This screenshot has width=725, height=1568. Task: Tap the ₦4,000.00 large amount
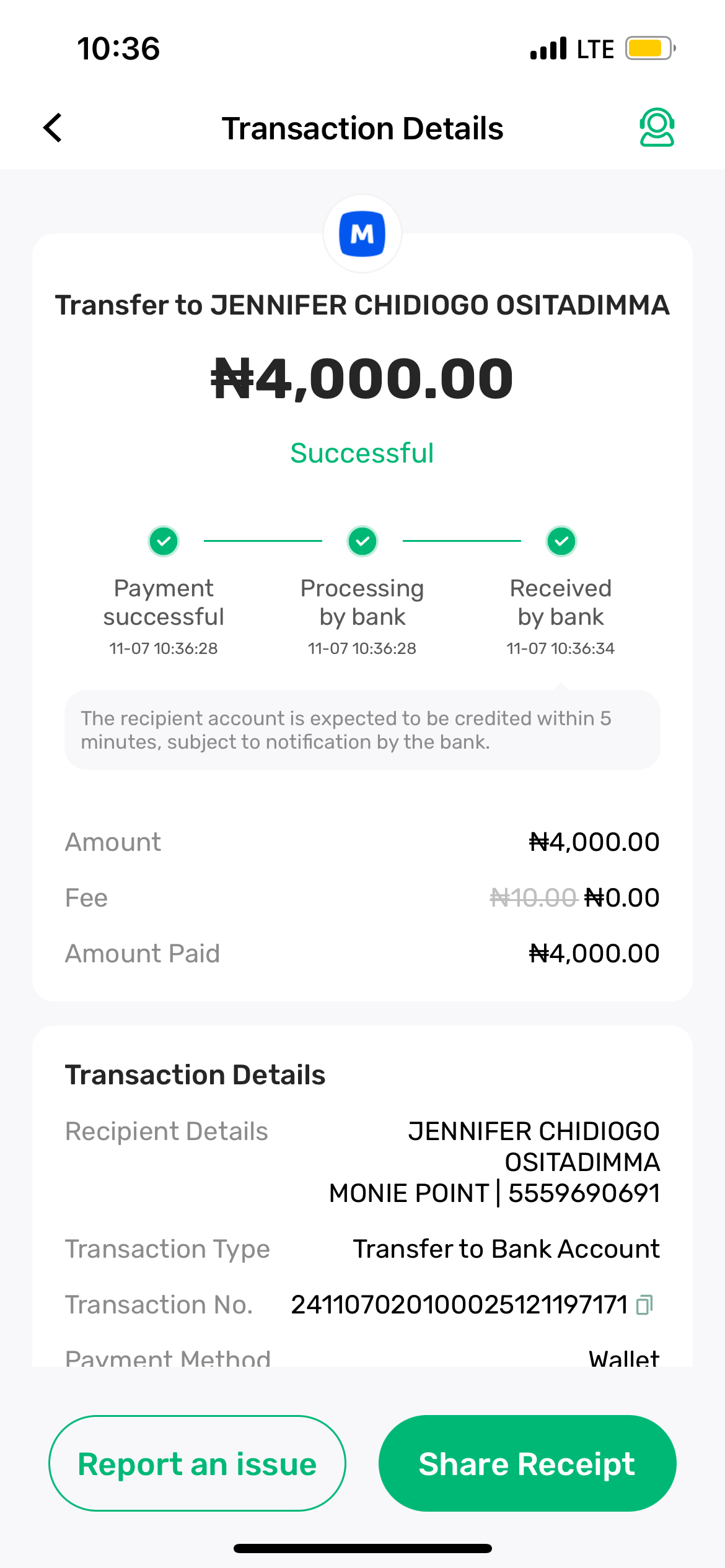[x=362, y=378]
